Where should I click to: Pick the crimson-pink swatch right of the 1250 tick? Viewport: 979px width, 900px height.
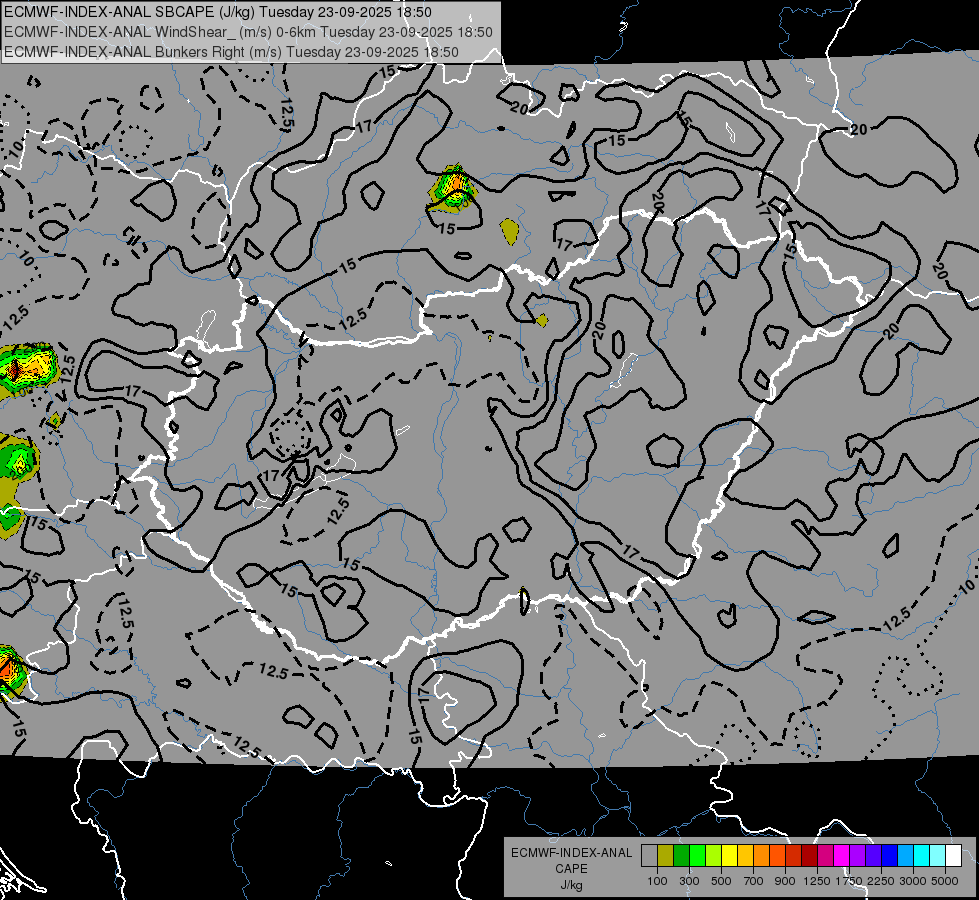pos(825,856)
